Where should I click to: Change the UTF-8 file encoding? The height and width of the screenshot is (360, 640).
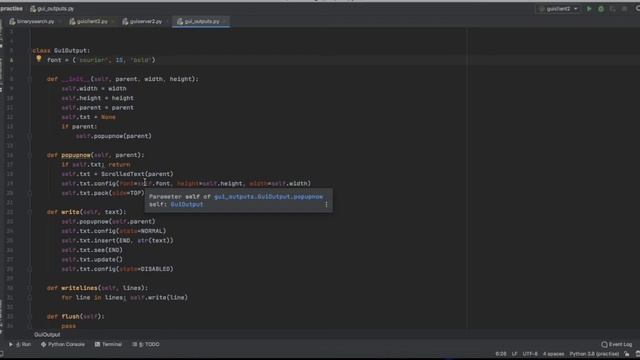tap(530, 354)
